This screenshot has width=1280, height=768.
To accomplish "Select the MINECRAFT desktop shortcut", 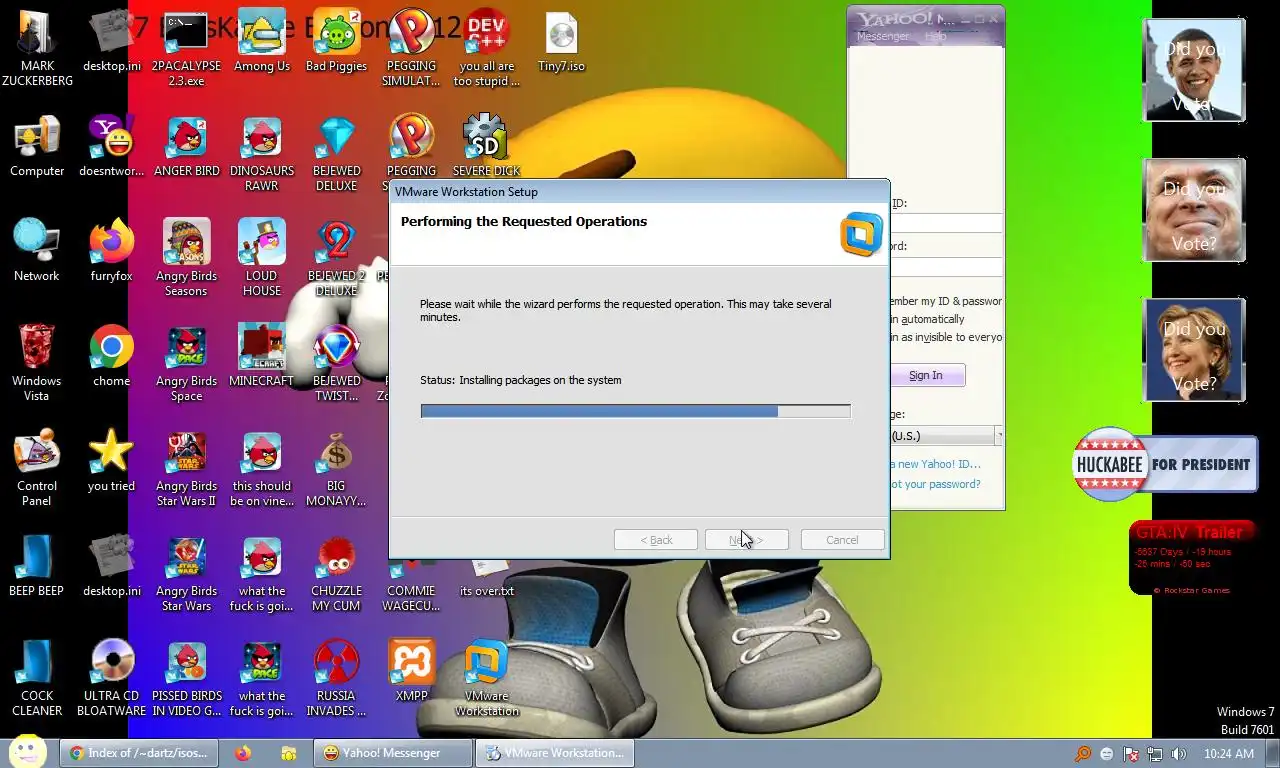I will click(262, 355).
